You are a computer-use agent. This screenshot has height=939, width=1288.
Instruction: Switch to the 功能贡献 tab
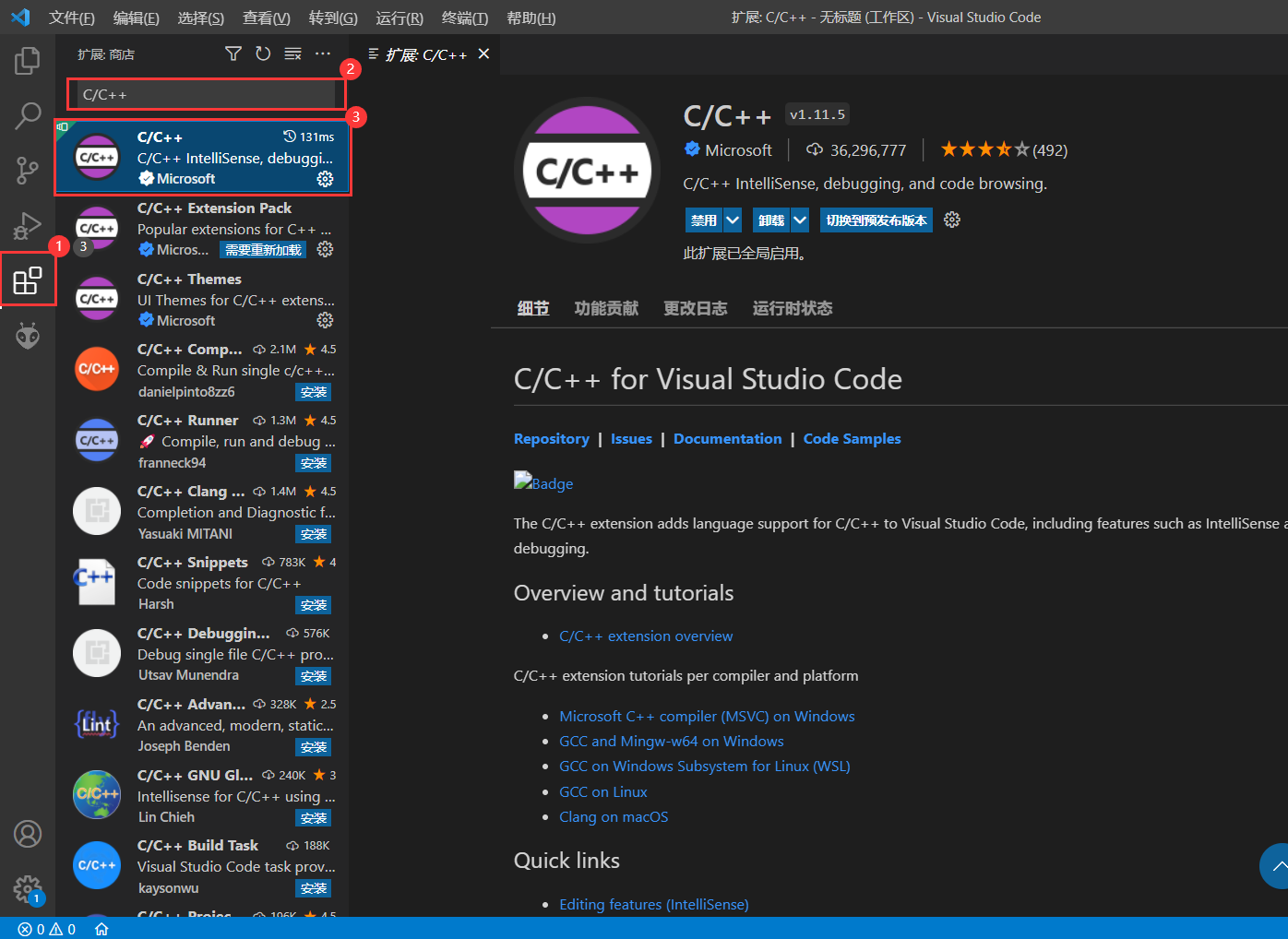coord(606,308)
